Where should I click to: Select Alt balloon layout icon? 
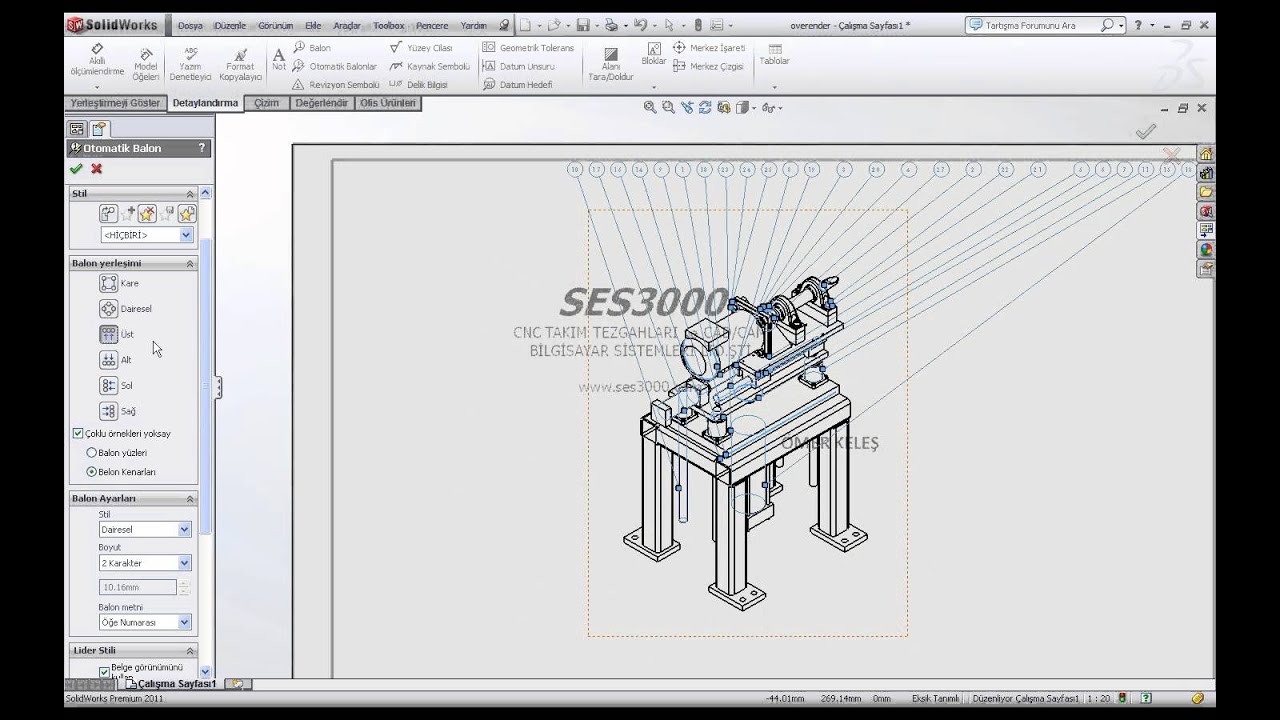[109, 360]
